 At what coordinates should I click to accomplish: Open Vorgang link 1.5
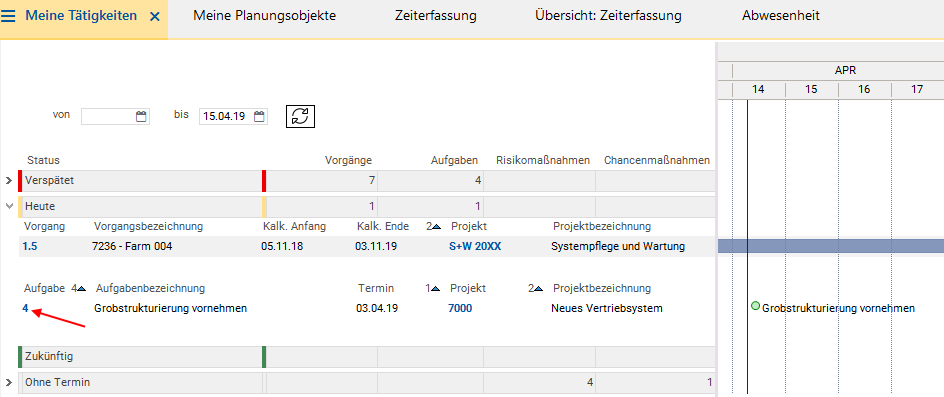click(x=29, y=246)
